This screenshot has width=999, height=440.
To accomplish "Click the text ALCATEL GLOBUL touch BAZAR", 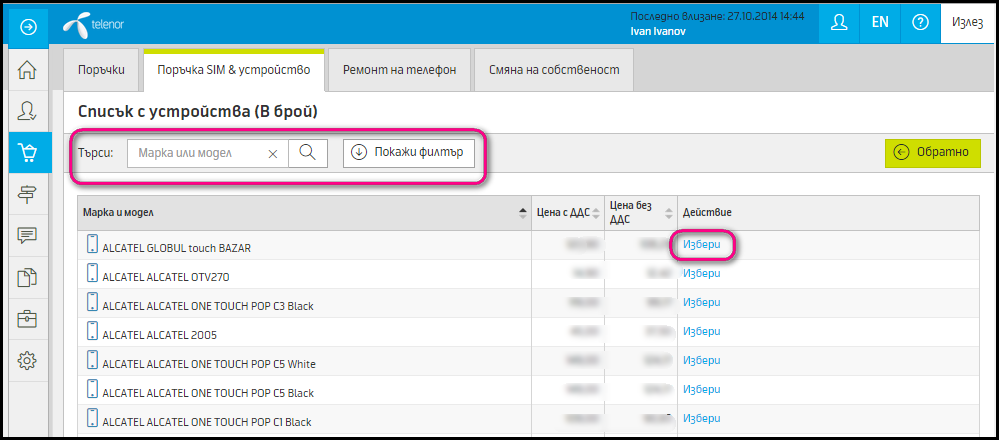I will [x=176, y=248].
